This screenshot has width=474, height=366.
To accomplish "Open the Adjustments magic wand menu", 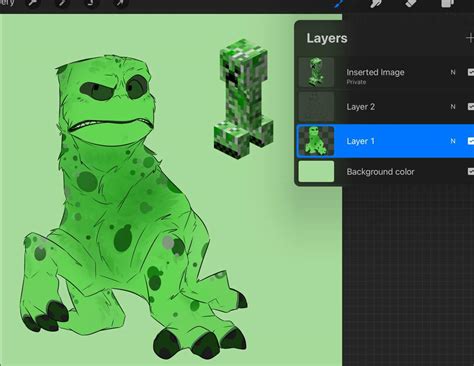I will pyautogui.click(x=62, y=3).
